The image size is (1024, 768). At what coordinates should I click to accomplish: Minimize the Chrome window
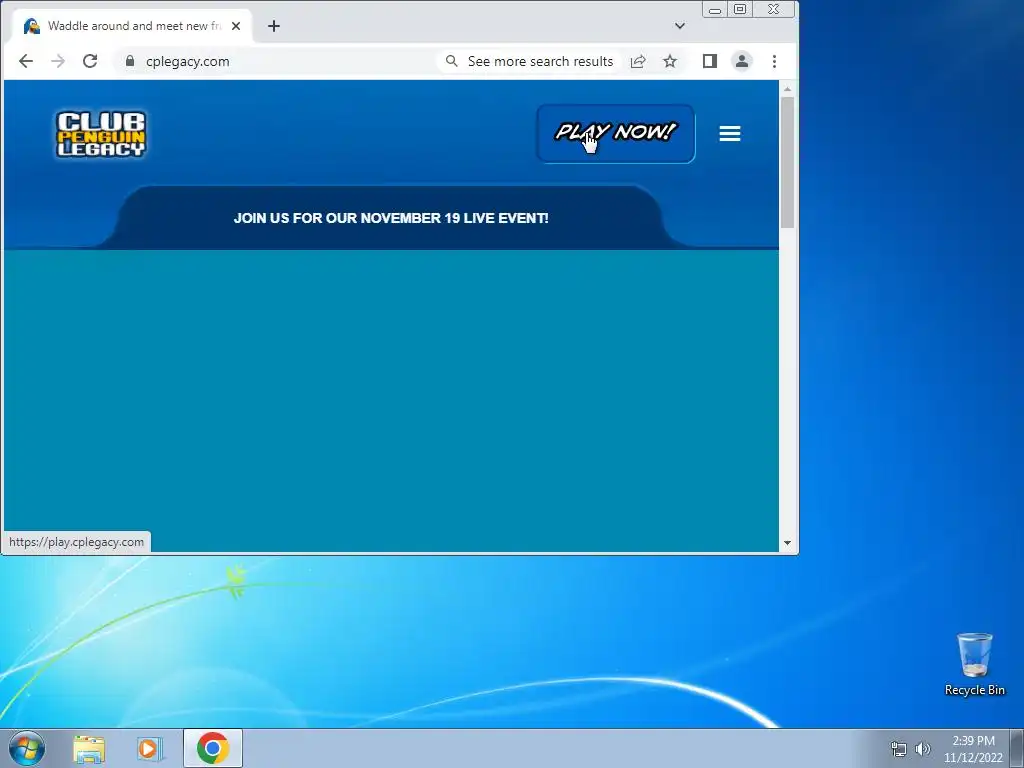[715, 10]
